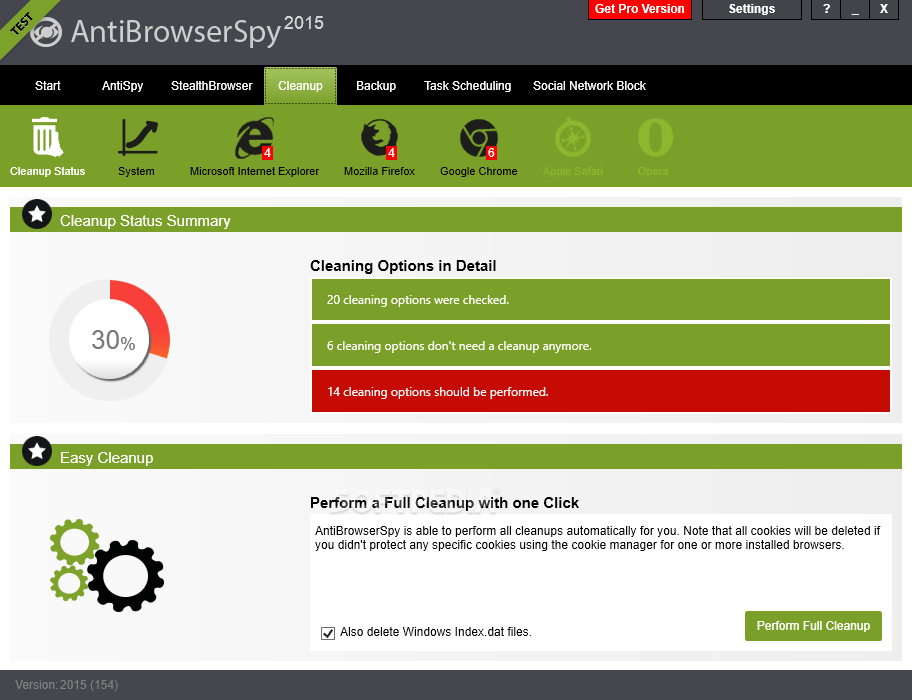
Task: Select the Microsoft Internet Explorer icon
Action: pyautogui.click(x=254, y=138)
